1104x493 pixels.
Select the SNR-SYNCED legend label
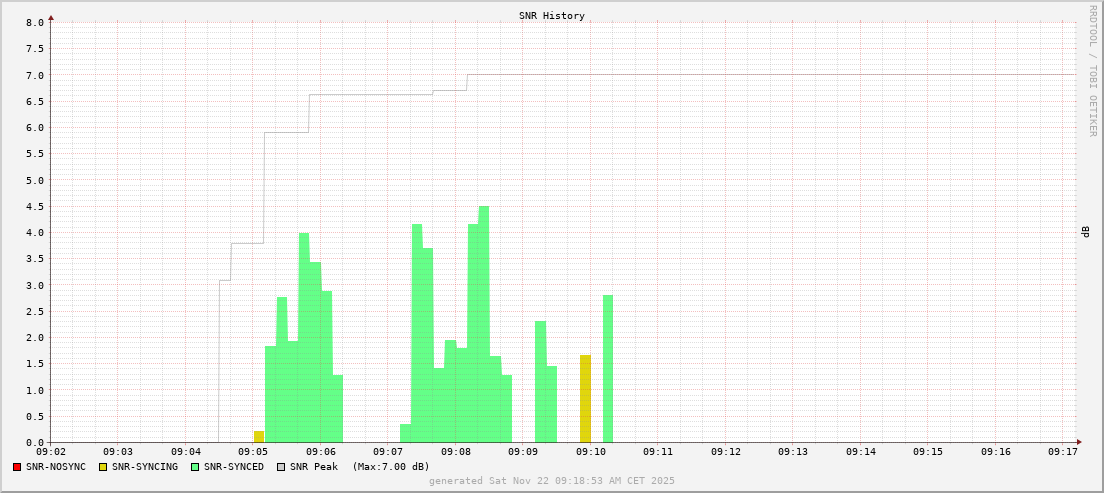(x=234, y=467)
